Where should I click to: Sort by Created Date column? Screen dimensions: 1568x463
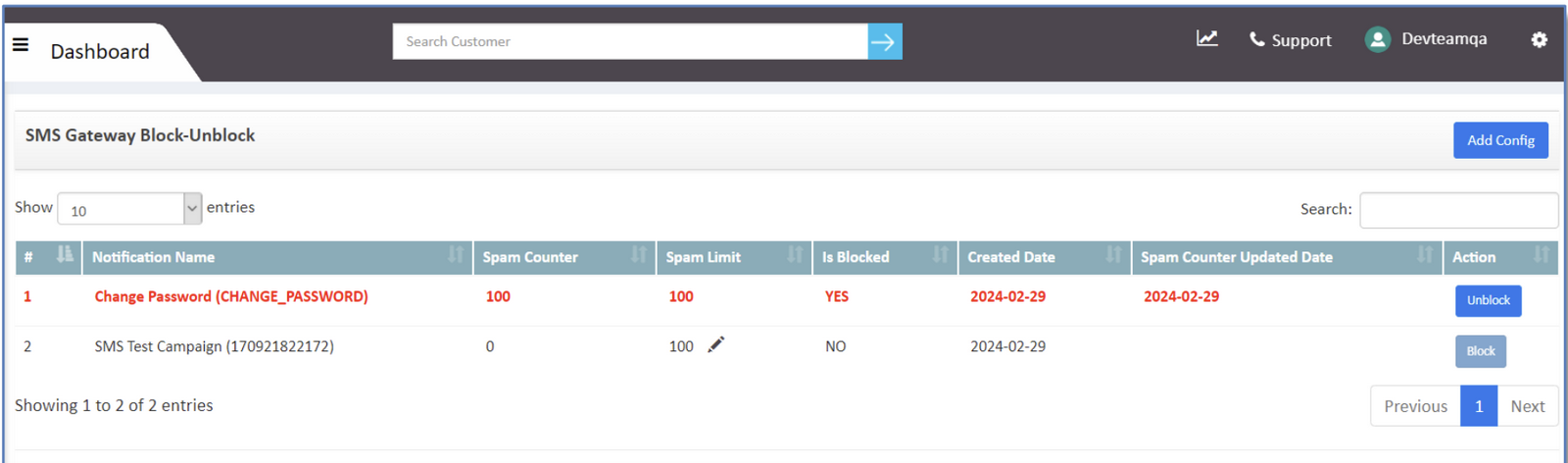click(x=1114, y=255)
